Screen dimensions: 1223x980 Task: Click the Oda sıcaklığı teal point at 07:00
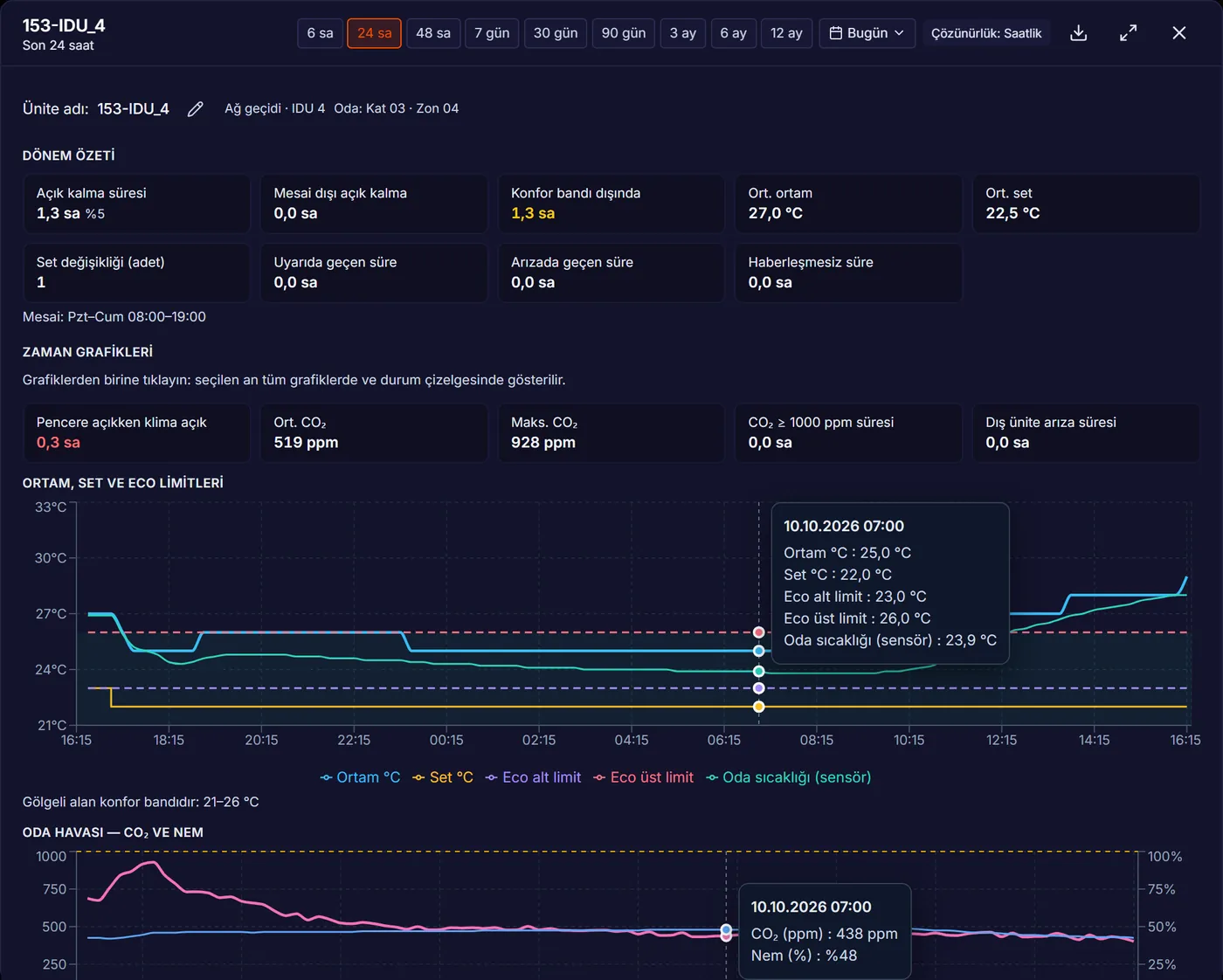[x=758, y=671]
